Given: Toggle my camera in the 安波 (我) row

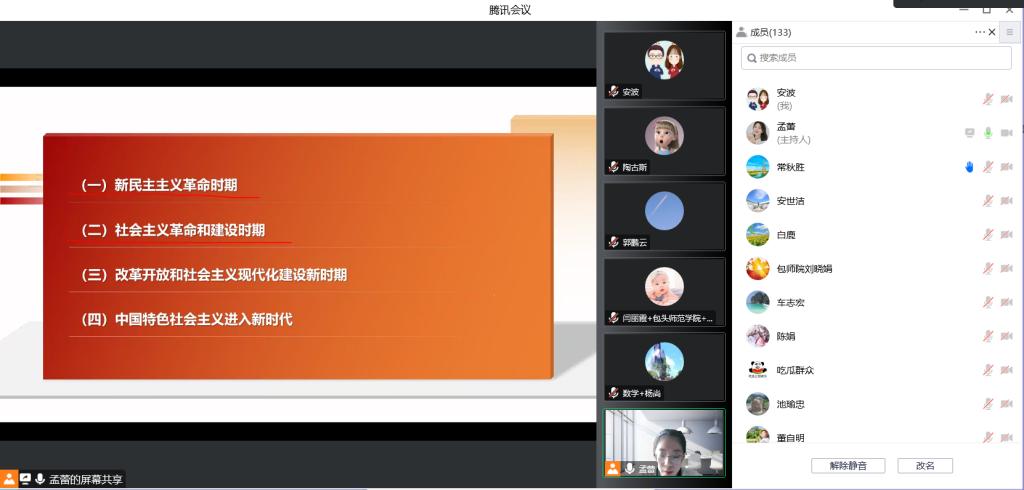Looking at the screenshot, I should coord(1006,99).
